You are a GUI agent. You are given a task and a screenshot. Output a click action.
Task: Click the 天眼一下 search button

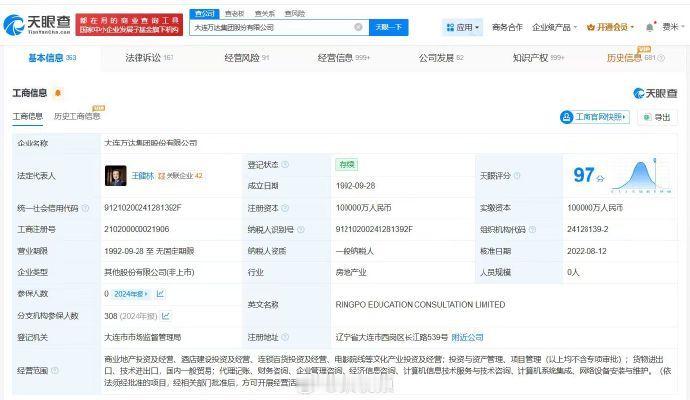389,27
